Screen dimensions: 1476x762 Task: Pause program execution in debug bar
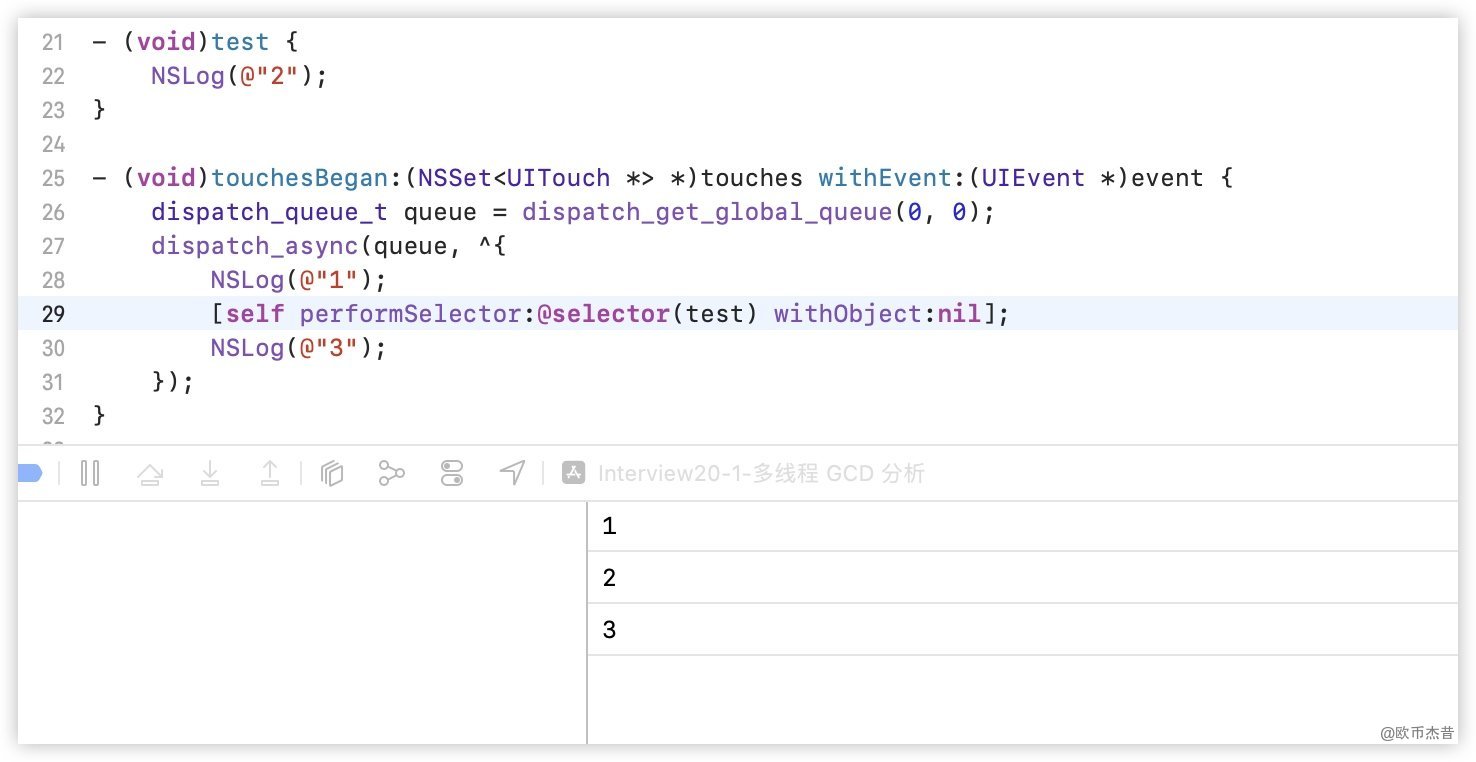click(x=90, y=473)
